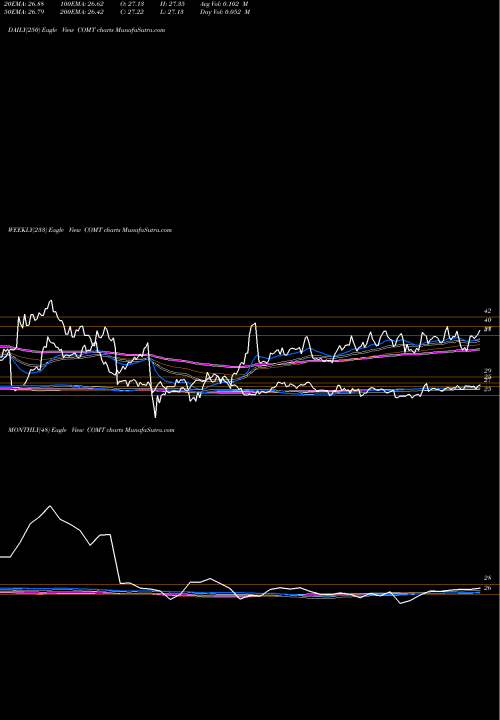Click the '200EMA: 26.42' value
Viewport: 500px width, 720px height.
tap(82, 12)
